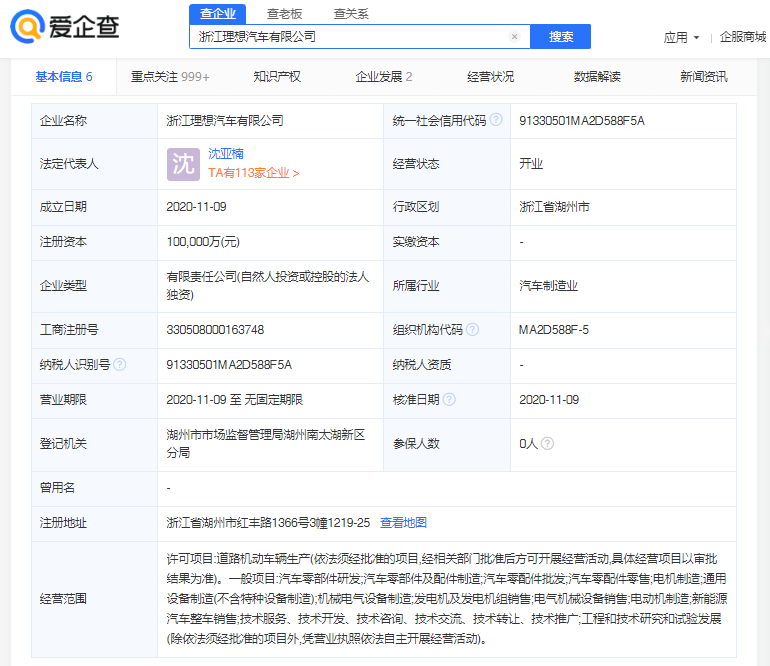Select taxpayer ID 91330501MA2D588F5A next to 纳税人识别号
Viewport: 770px width, 666px height.
(x=229, y=365)
